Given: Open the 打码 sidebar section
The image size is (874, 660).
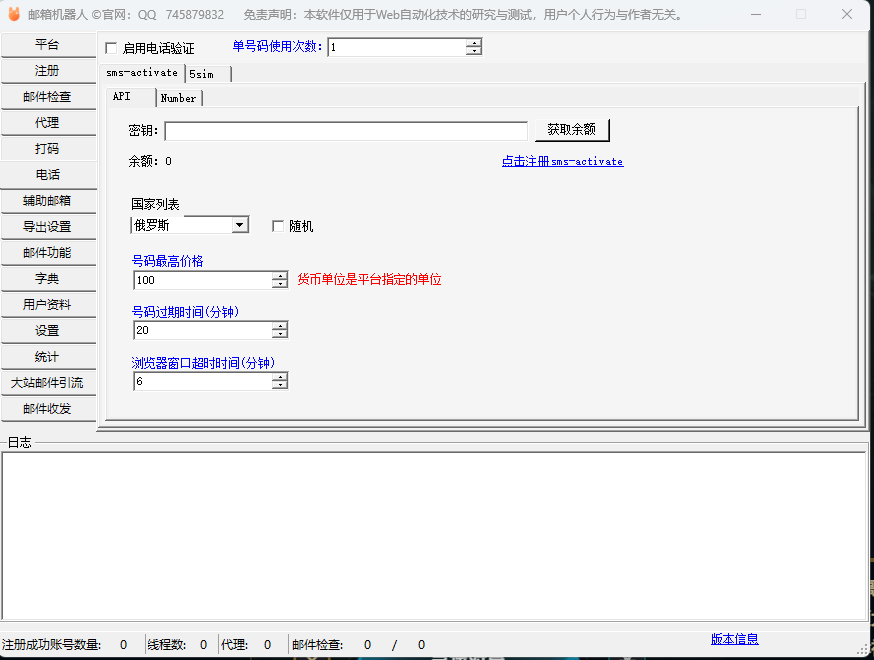Looking at the screenshot, I should point(48,149).
